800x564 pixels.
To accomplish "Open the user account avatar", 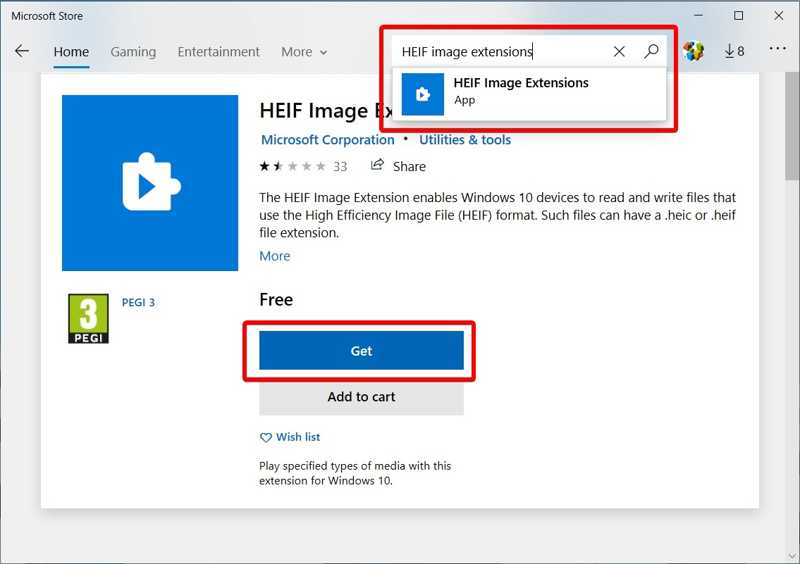I will [x=693, y=51].
